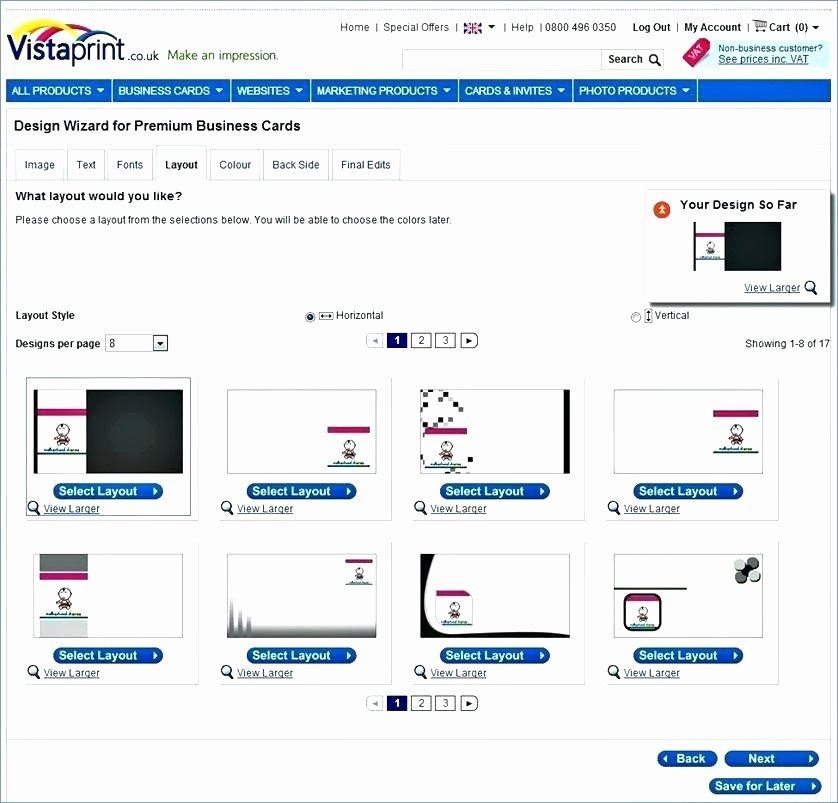Click the search magnifier icon
838x803 pixels.
click(655, 60)
